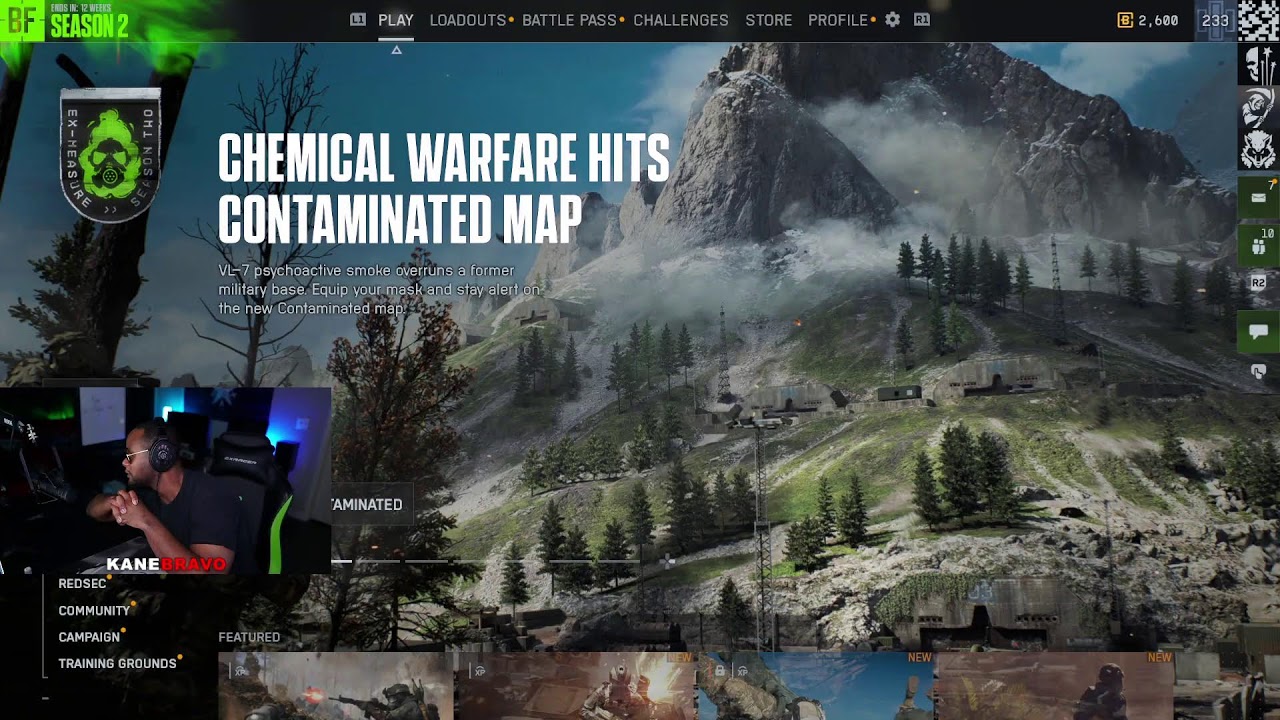
Task: Click the crosshair icon ending carousel bar
Action: pyautogui.click(x=668, y=562)
